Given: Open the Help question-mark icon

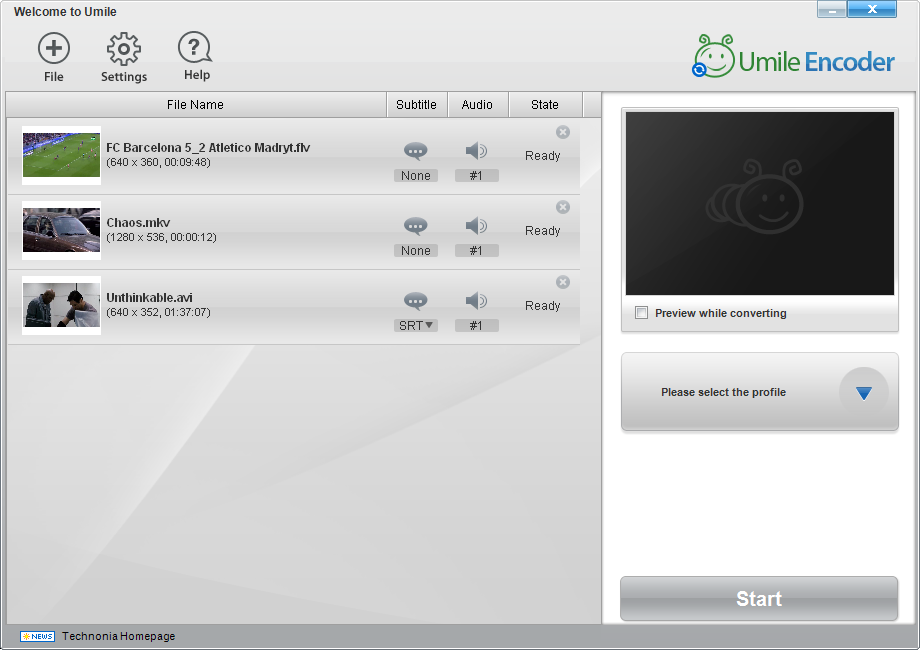Looking at the screenshot, I should click(195, 47).
